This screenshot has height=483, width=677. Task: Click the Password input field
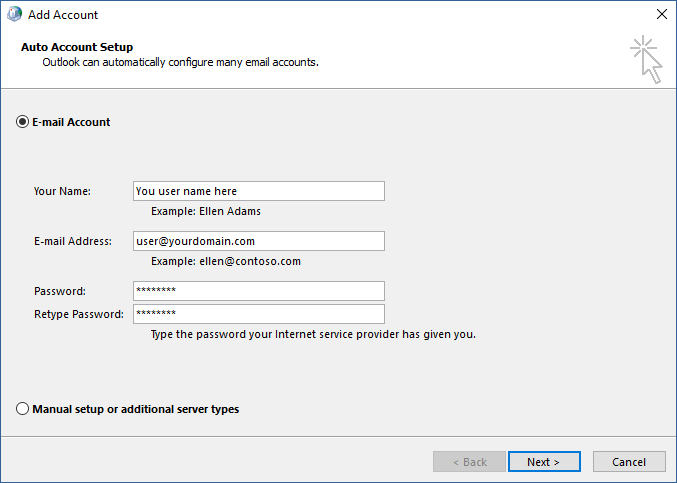258,291
